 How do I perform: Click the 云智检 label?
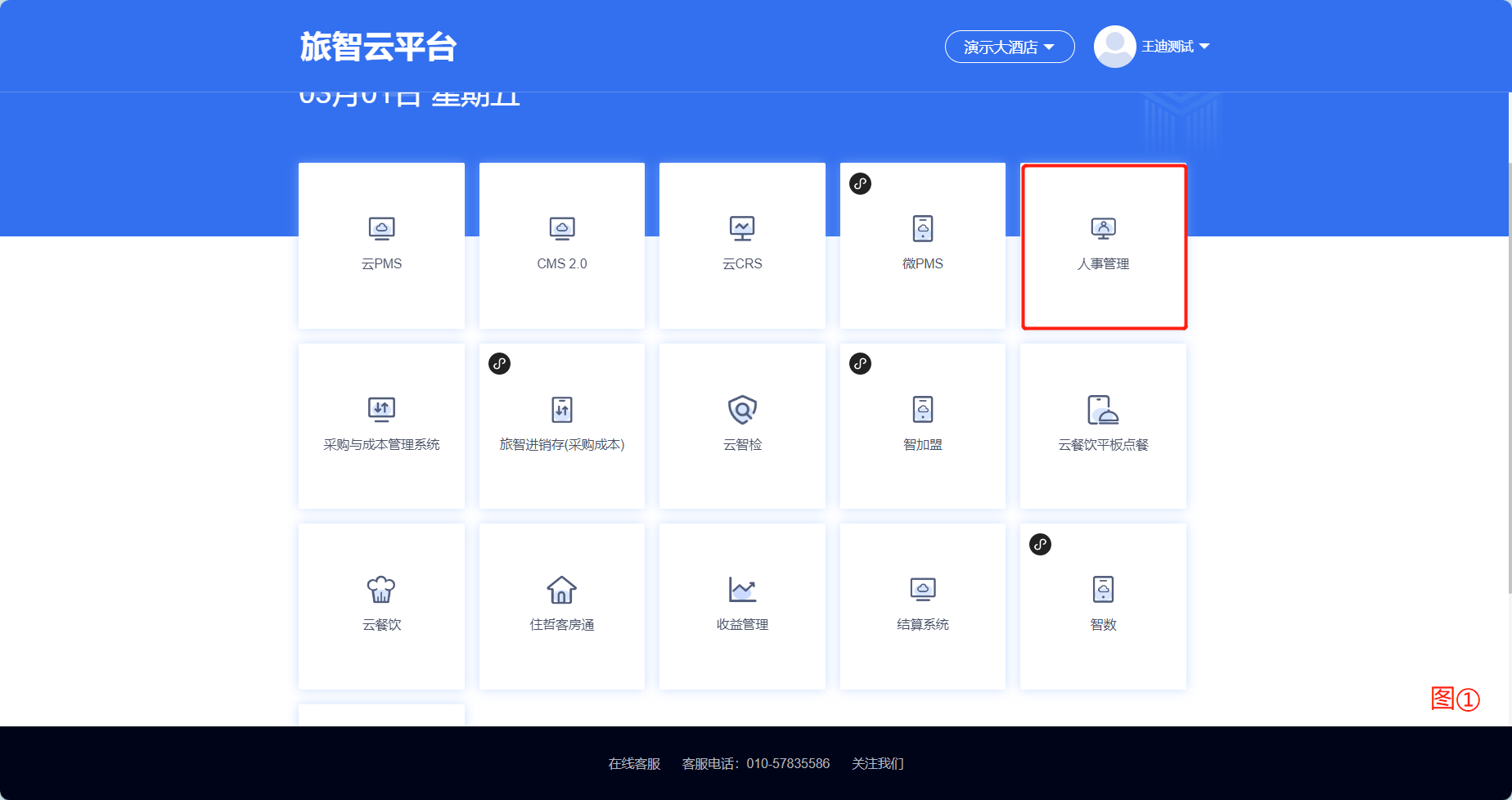click(742, 444)
